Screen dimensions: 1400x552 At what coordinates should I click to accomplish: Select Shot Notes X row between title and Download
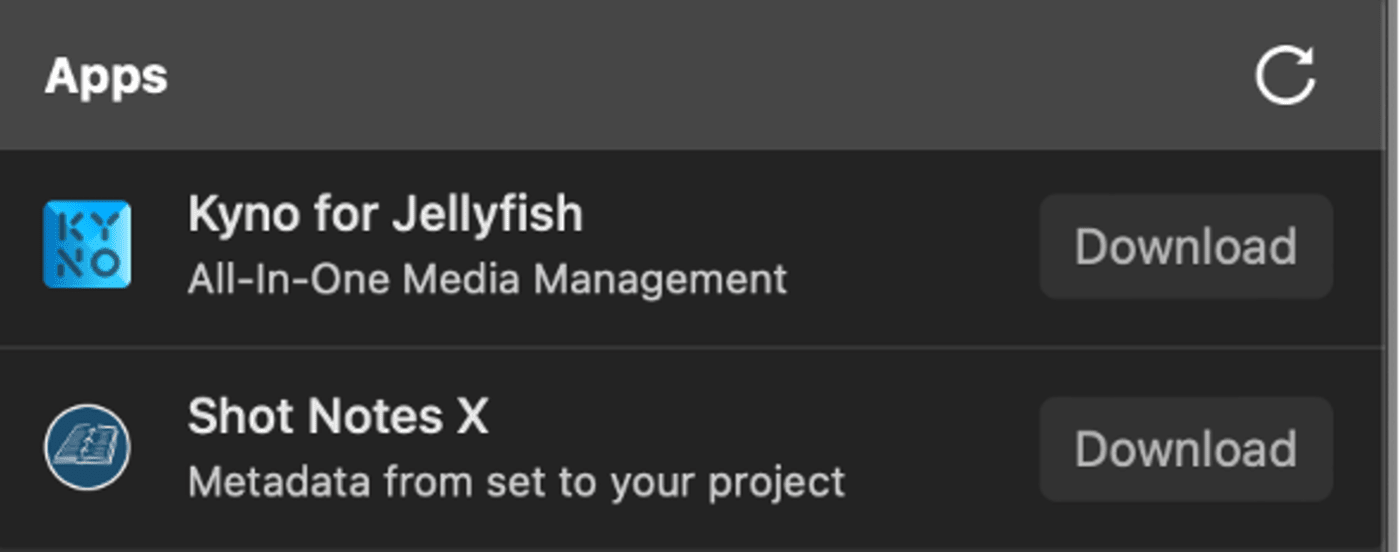tap(940, 449)
